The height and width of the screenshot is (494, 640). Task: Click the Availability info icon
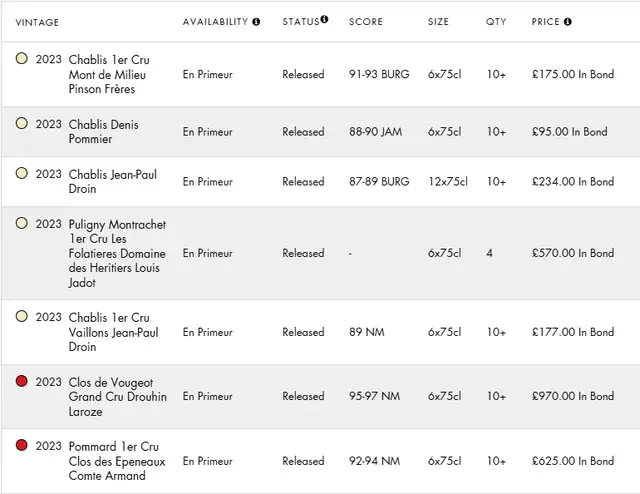point(256,22)
